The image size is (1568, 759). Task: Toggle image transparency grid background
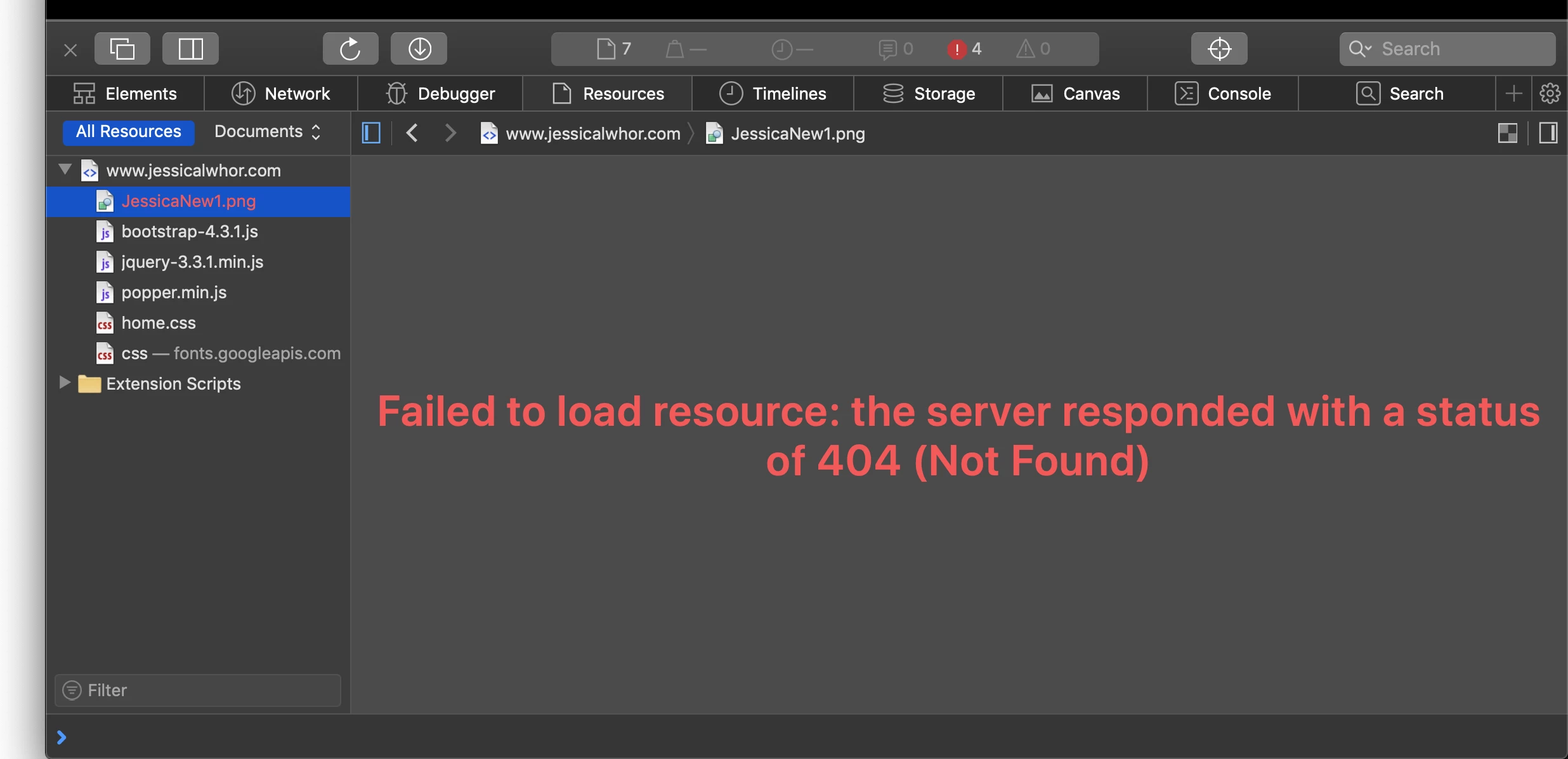click(1507, 133)
